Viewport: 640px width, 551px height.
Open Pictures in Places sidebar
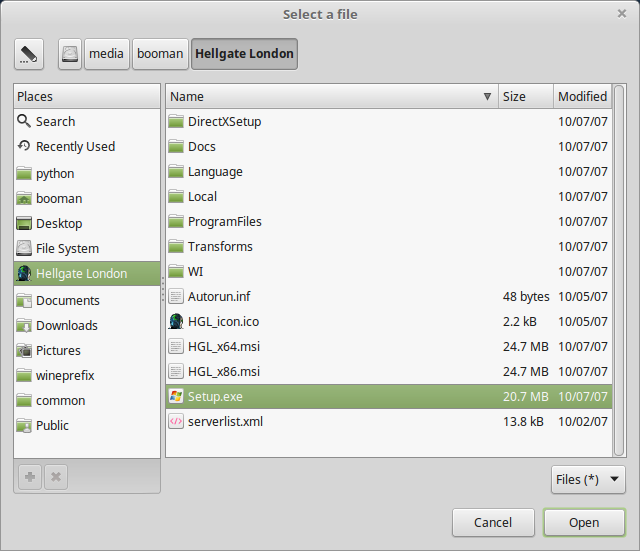(87, 350)
